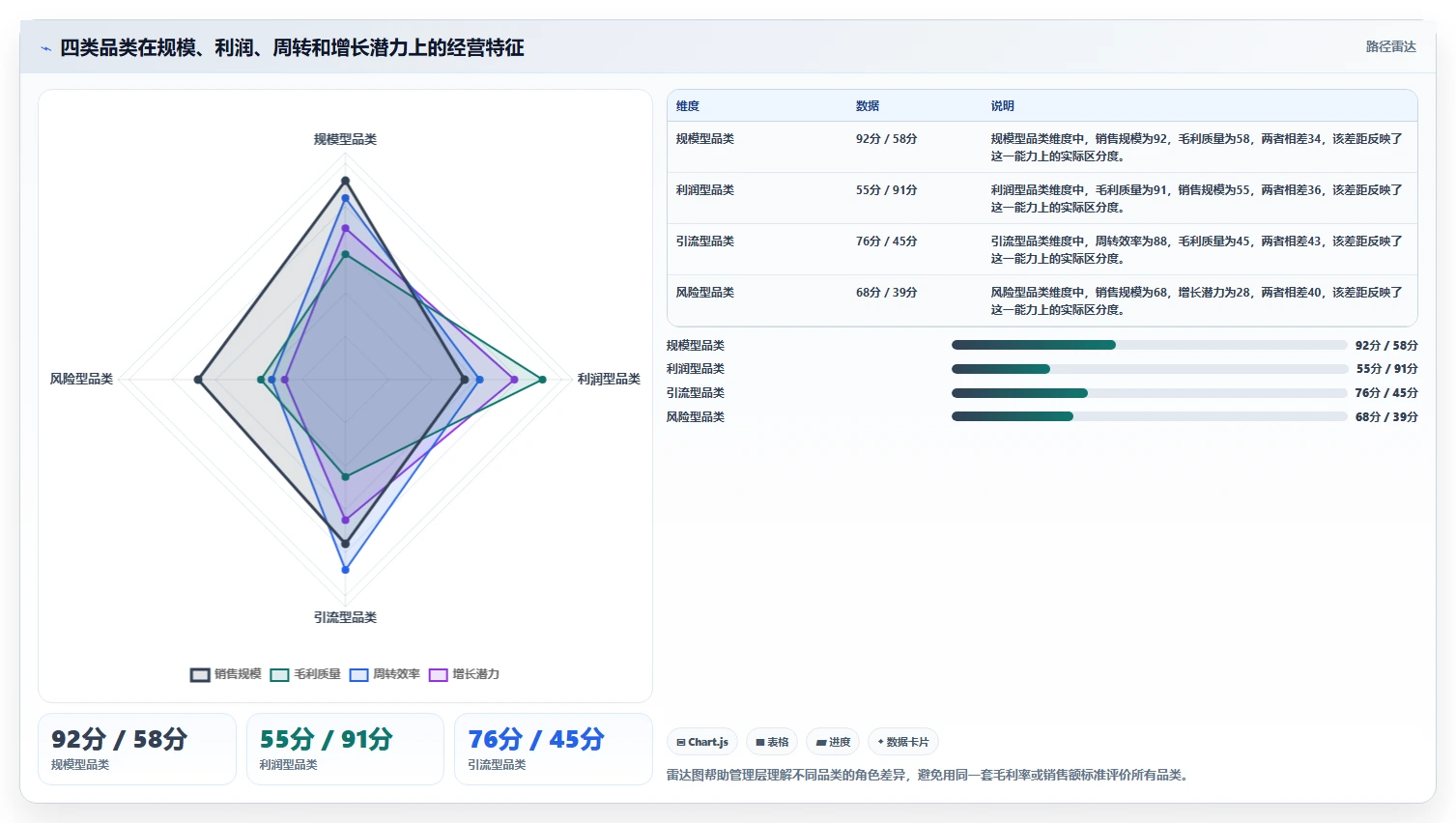Click the page title 四类品类在规模…经营特征
The height and width of the screenshot is (823, 1456).
pos(292,48)
